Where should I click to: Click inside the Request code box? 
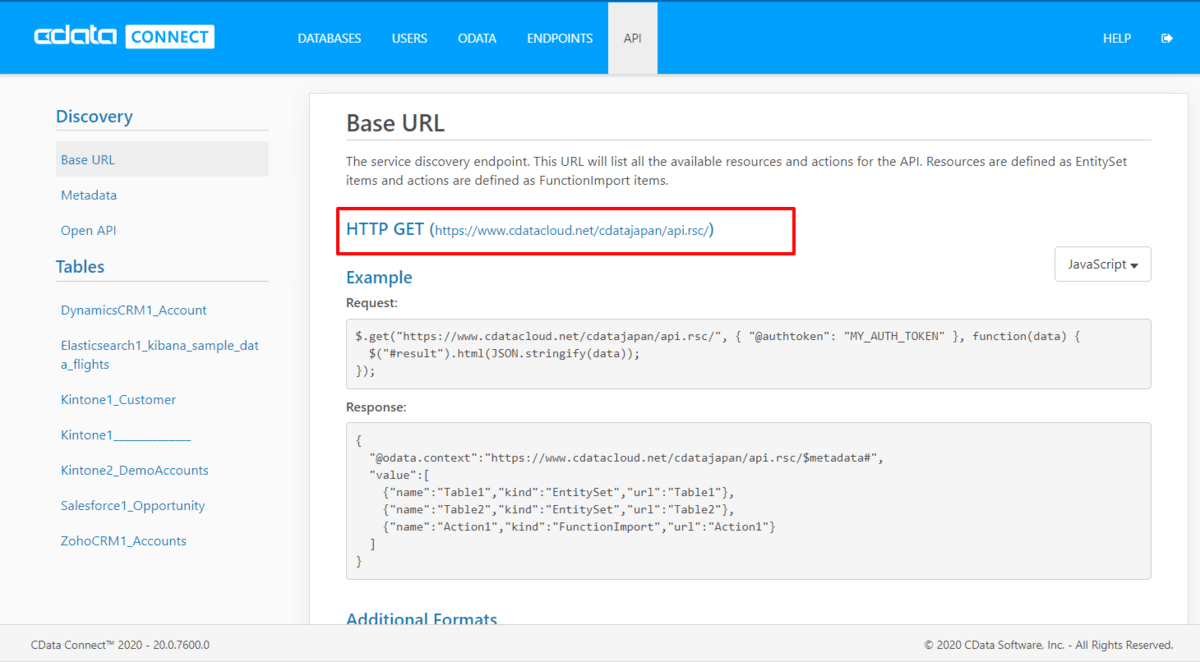748,353
